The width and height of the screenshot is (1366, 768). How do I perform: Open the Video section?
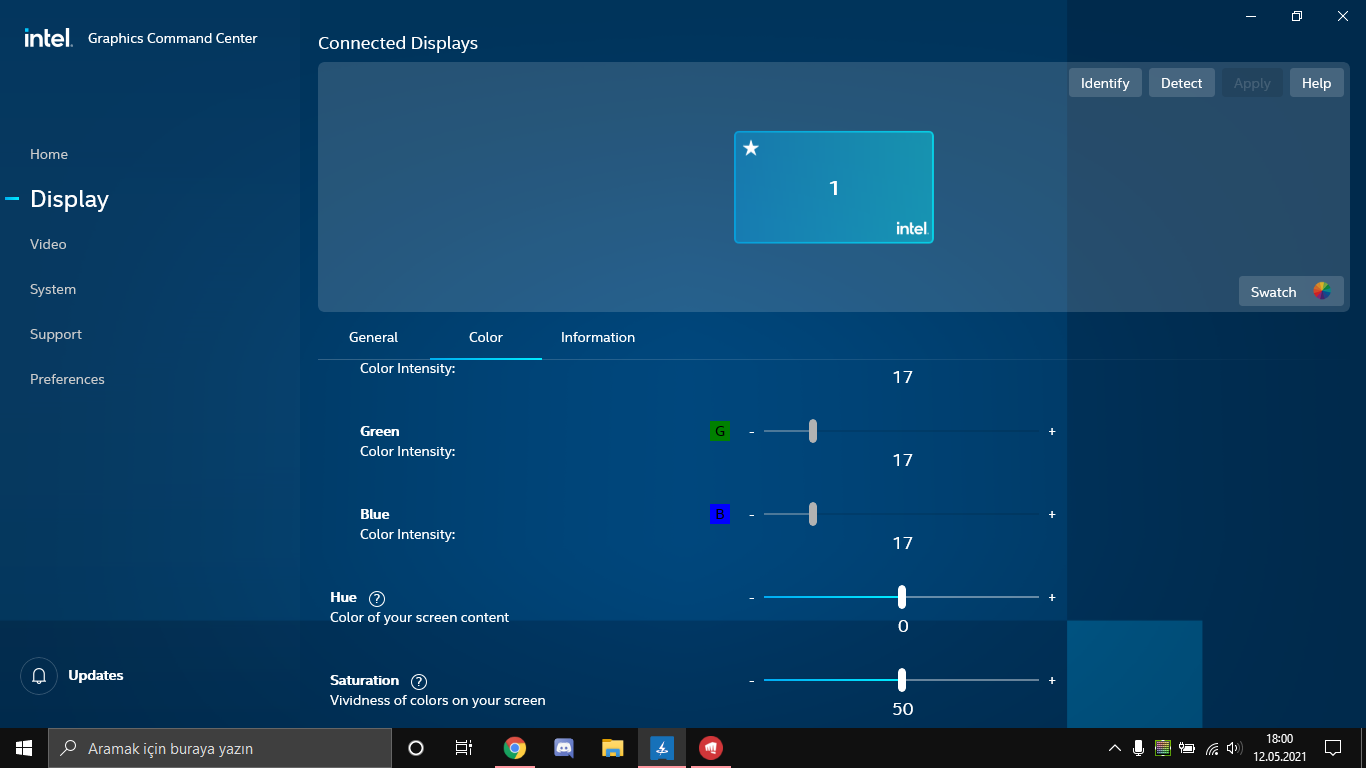(48, 244)
